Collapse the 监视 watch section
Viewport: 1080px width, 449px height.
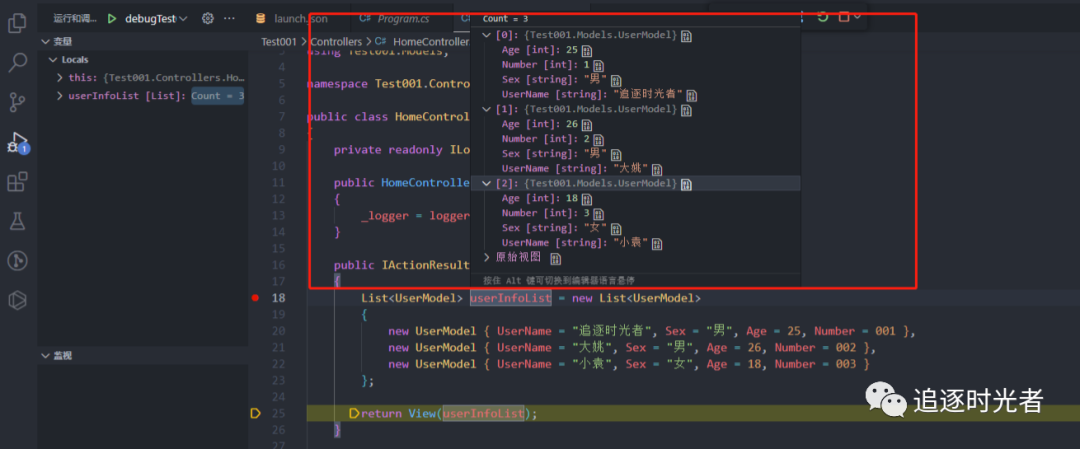(x=45, y=356)
